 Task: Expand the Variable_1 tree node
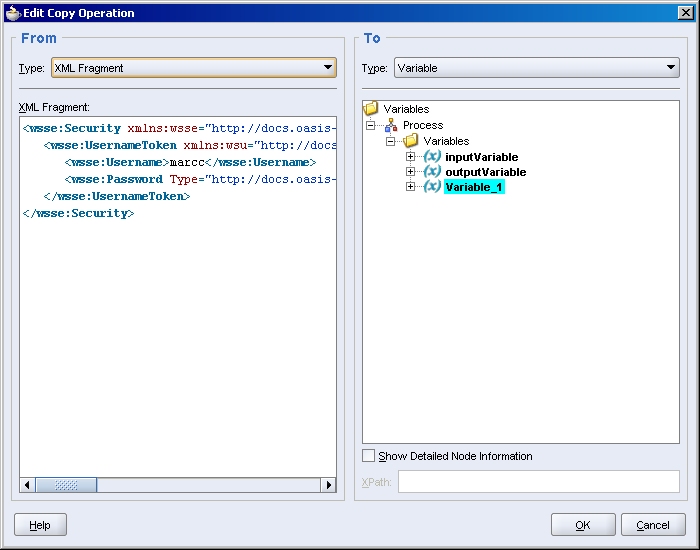click(x=410, y=187)
